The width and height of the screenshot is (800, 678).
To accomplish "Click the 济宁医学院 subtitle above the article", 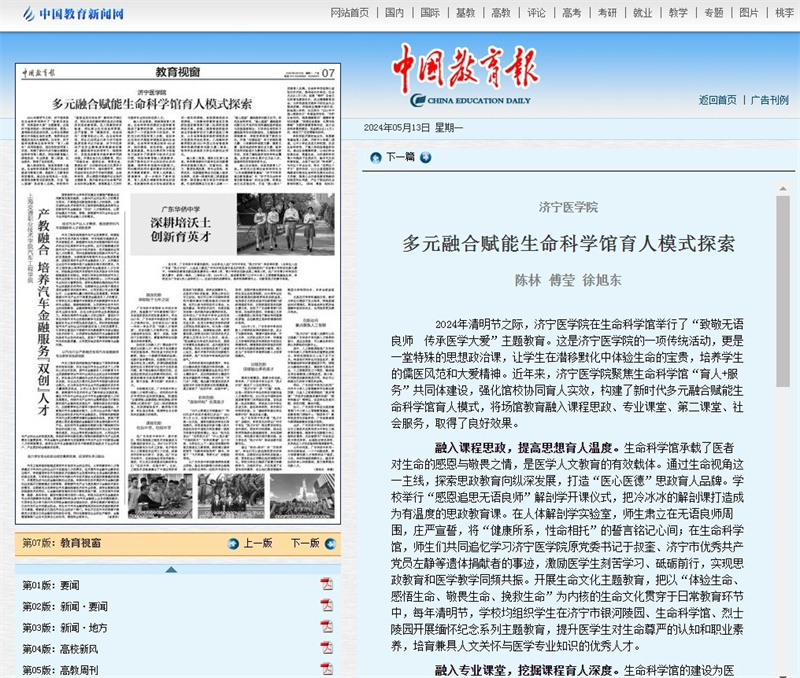I will [x=568, y=207].
